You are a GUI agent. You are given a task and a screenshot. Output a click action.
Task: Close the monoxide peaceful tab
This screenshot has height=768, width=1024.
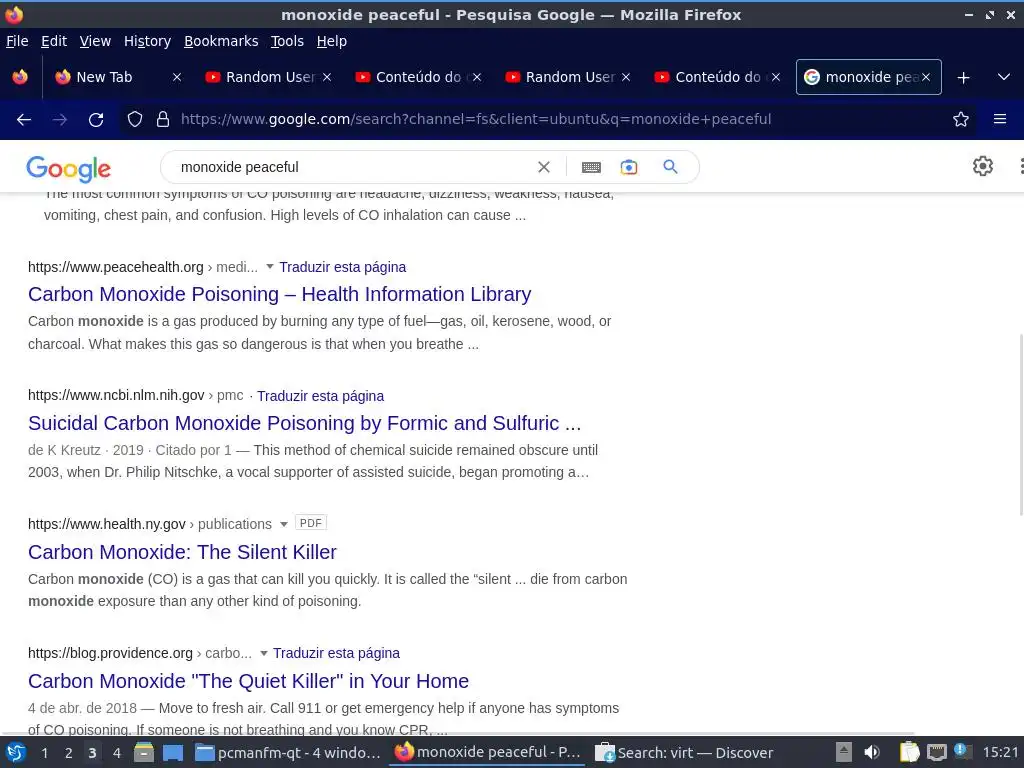tap(925, 77)
